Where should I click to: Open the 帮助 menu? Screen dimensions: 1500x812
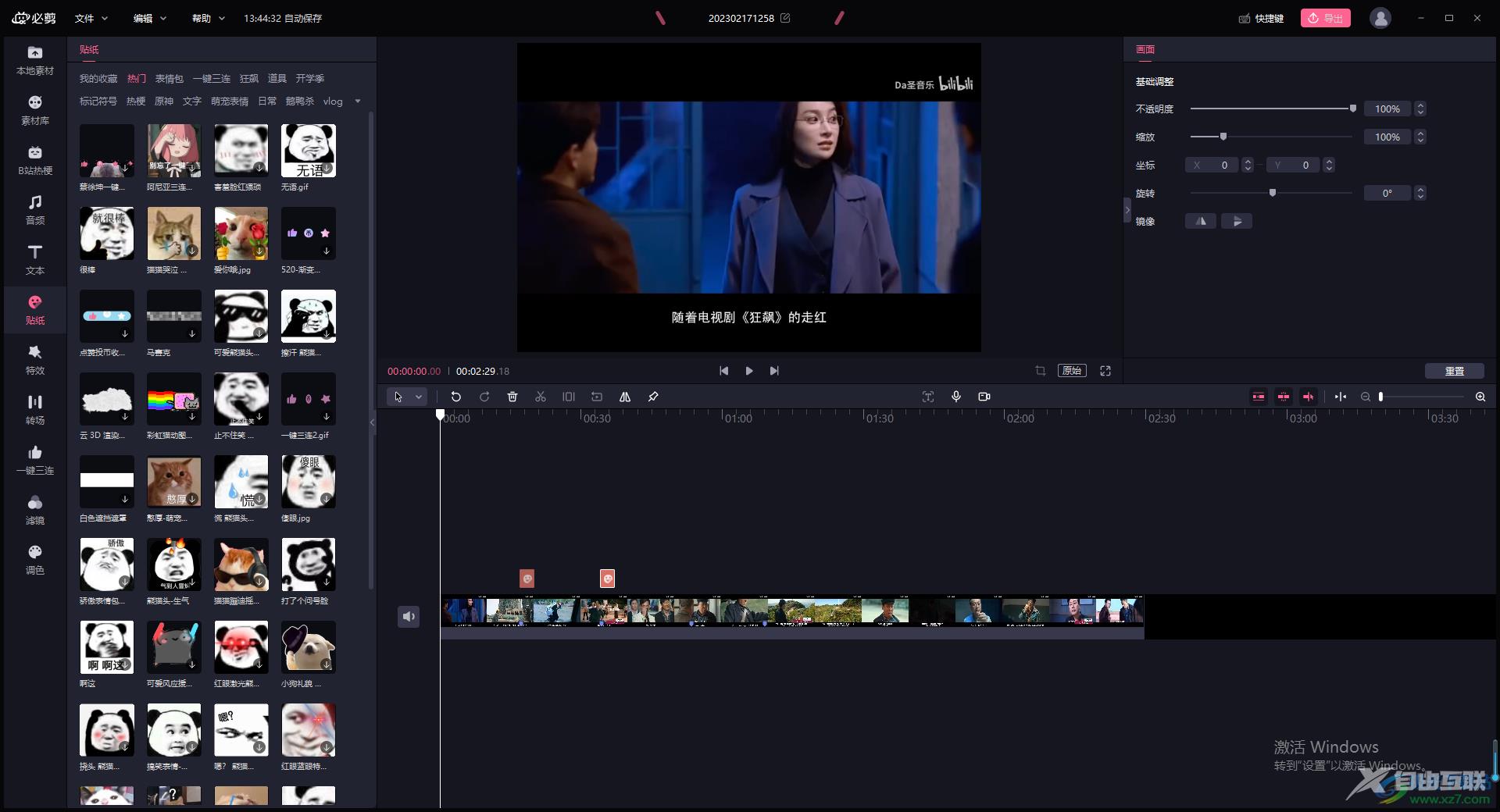click(209, 18)
